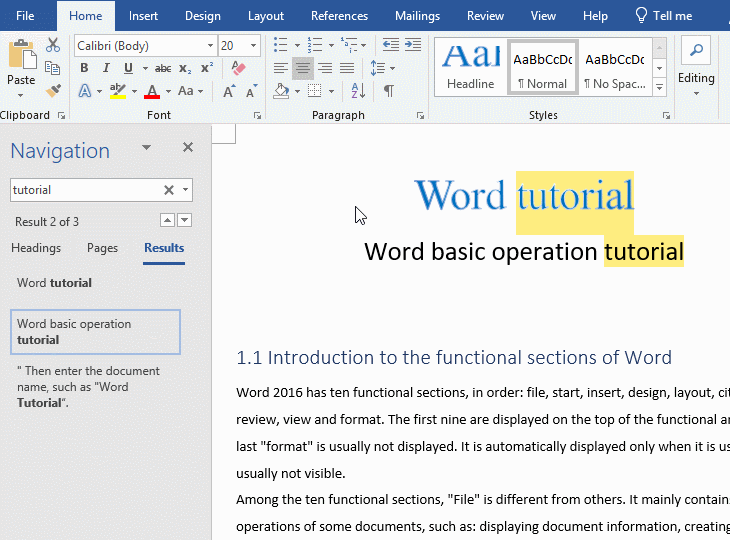Click the Tell me lightbulb
The width and height of the screenshot is (730, 540).
point(641,16)
